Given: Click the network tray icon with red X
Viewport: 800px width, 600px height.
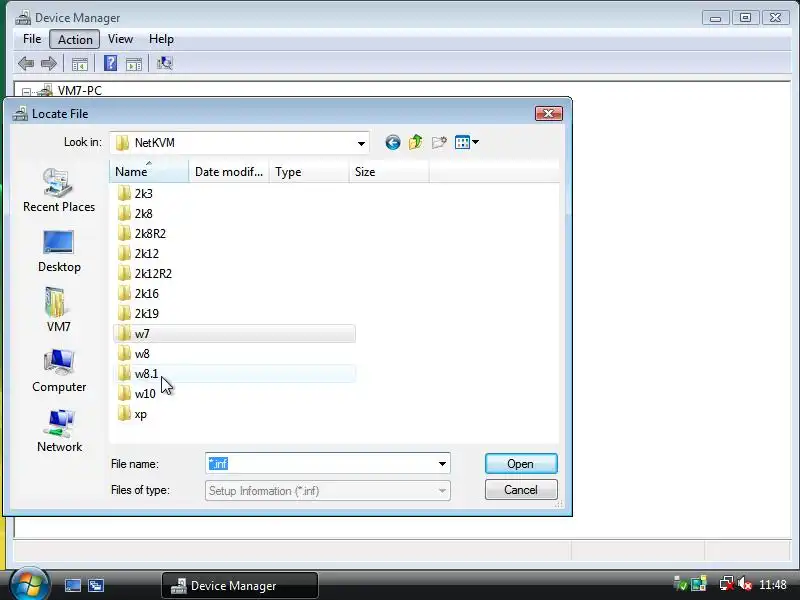Looking at the screenshot, I should [726, 584].
